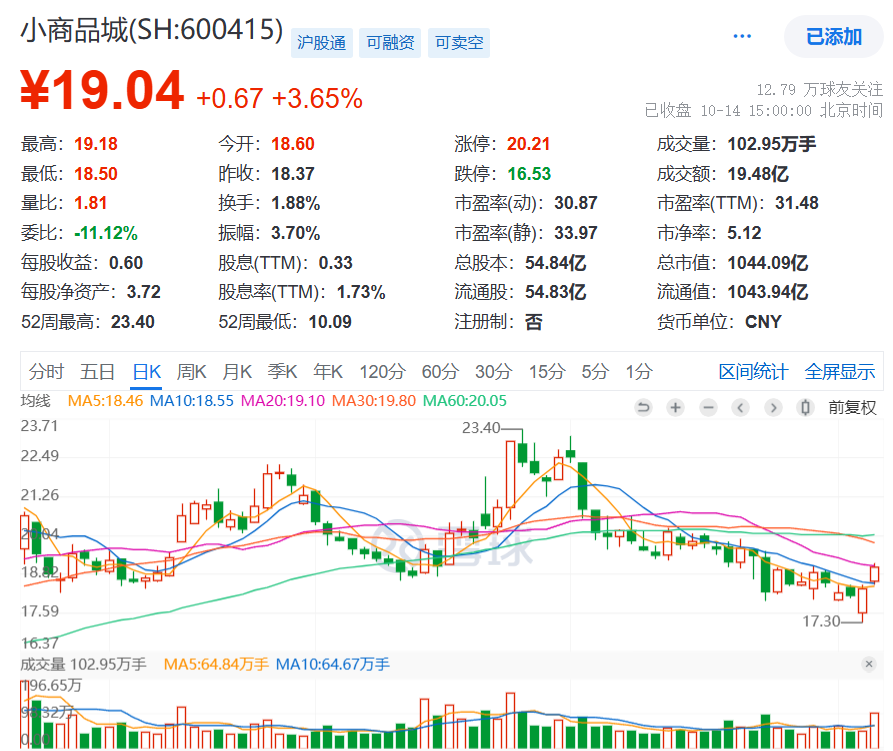The height and width of the screenshot is (751, 893).
Task: Toggle the 已添加 watchlist button
Action: 834,37
